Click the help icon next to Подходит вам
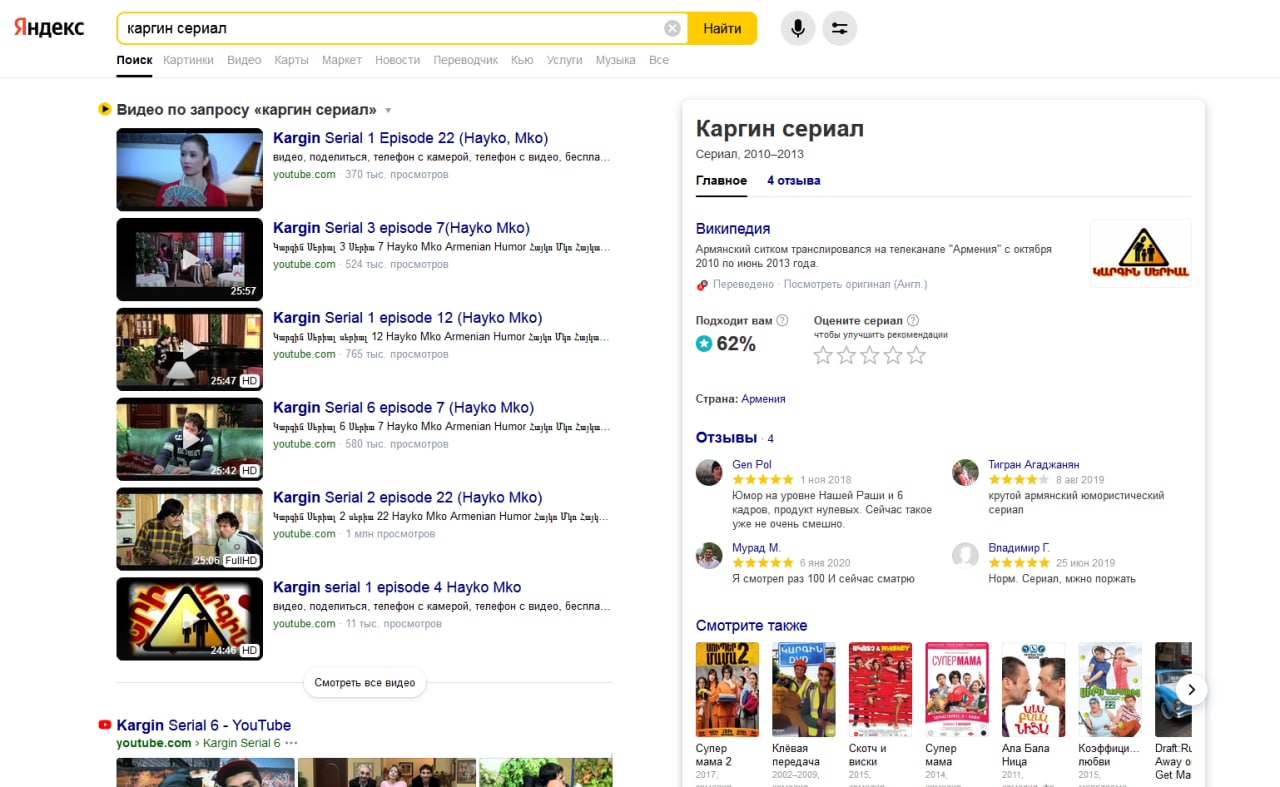 (782, 321)
